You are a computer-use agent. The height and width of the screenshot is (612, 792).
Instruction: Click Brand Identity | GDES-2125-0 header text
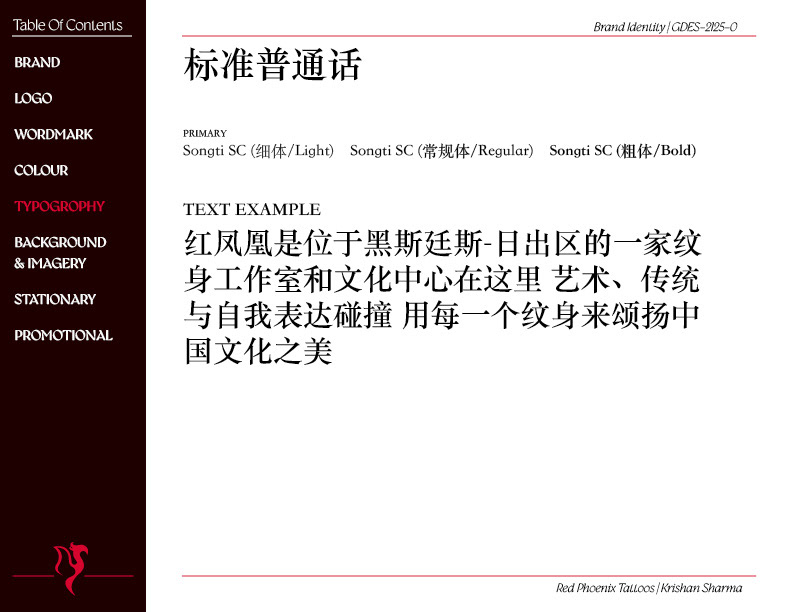point(665,27)
